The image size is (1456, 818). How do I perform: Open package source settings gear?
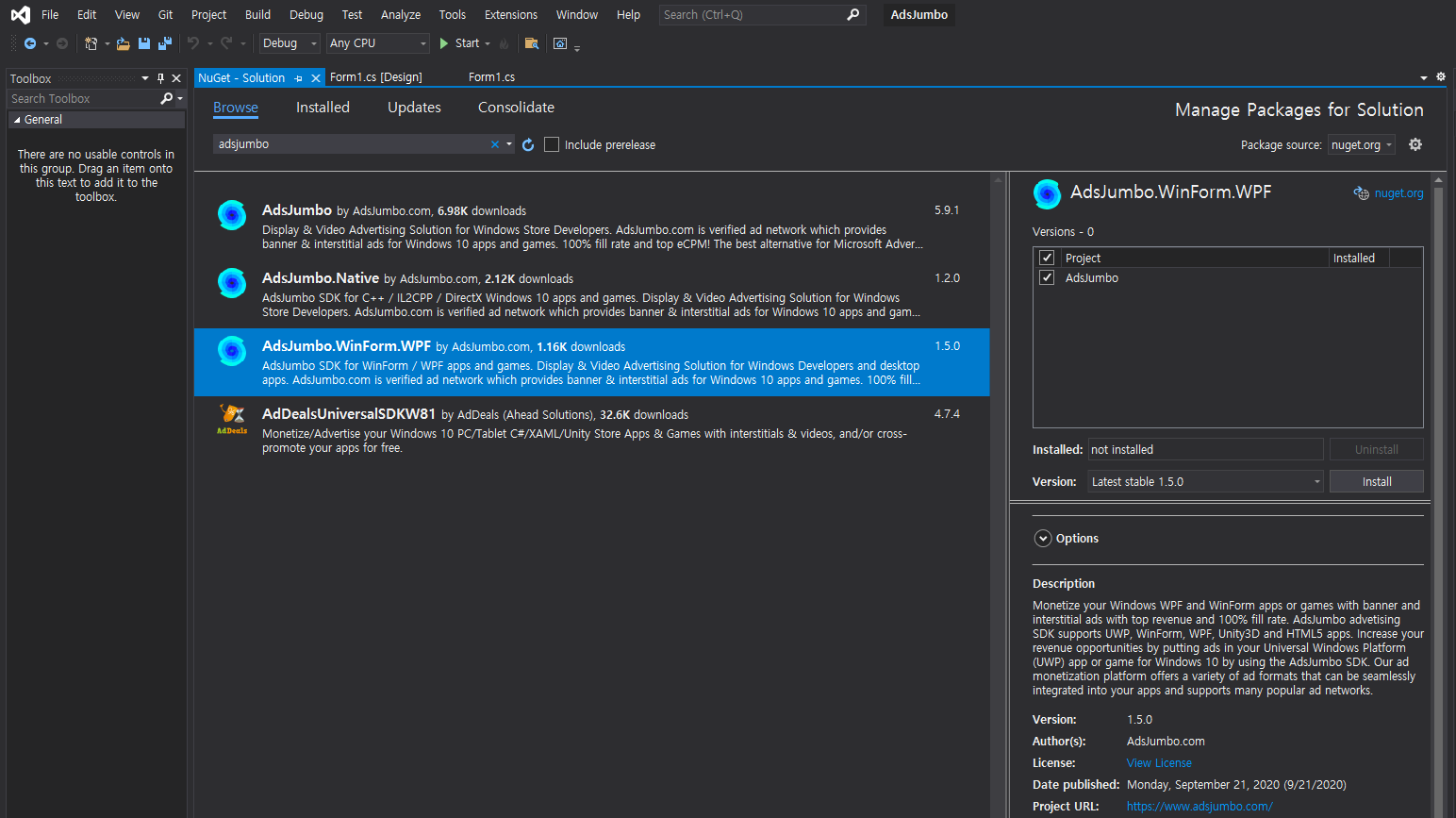1415,144
